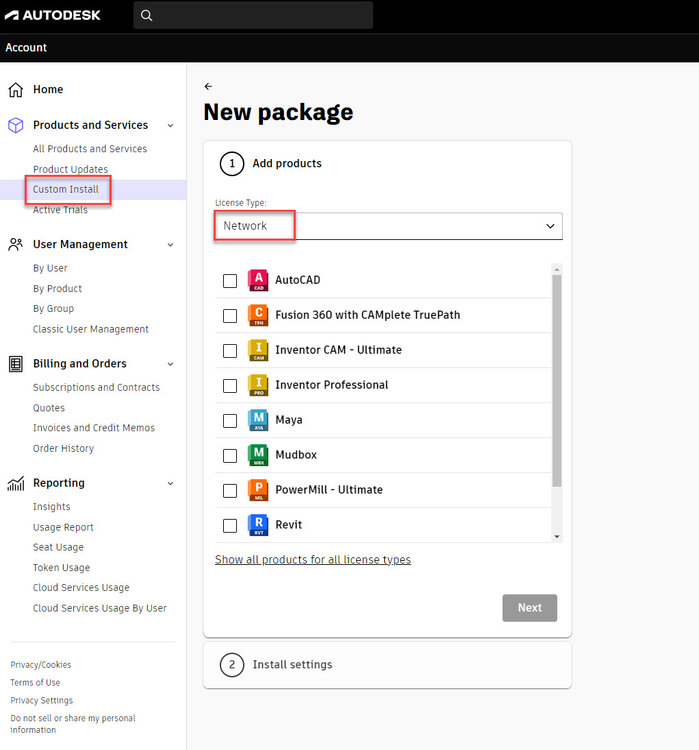
Task: Click the PowerMill - Ultimate icon
Action: click(x=258, y=490)
